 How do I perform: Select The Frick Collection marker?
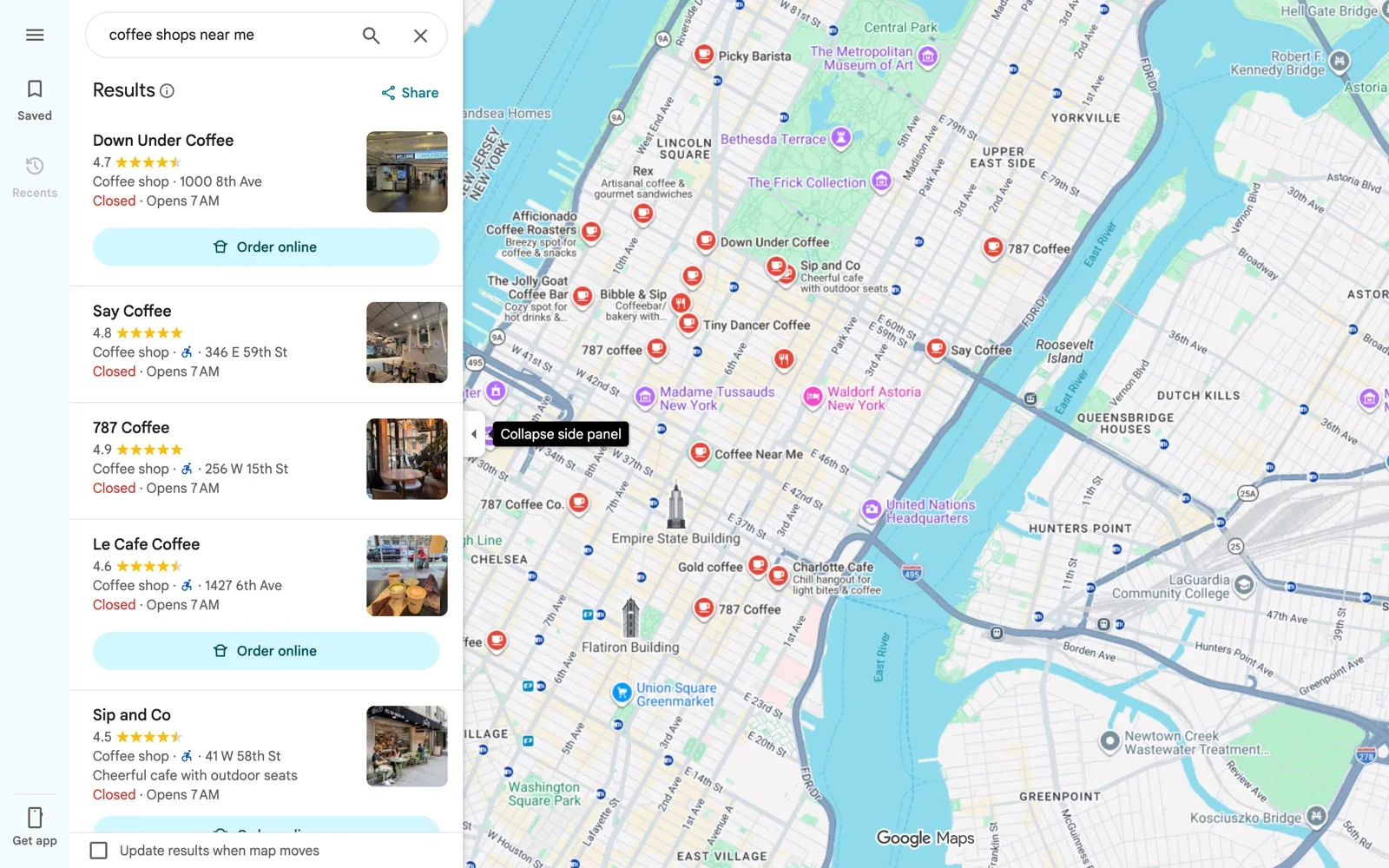tap(881, 181)
